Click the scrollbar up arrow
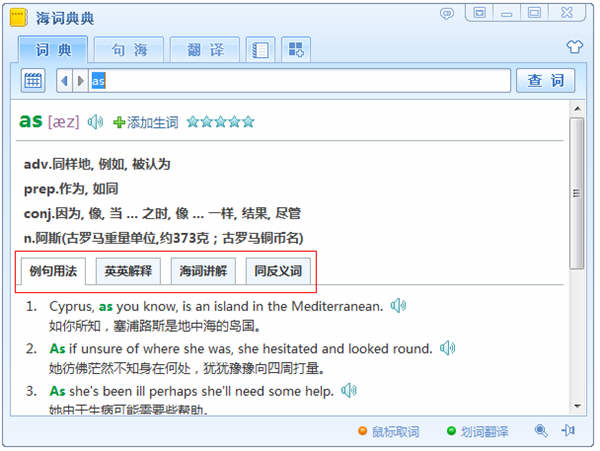 (577, 109)
